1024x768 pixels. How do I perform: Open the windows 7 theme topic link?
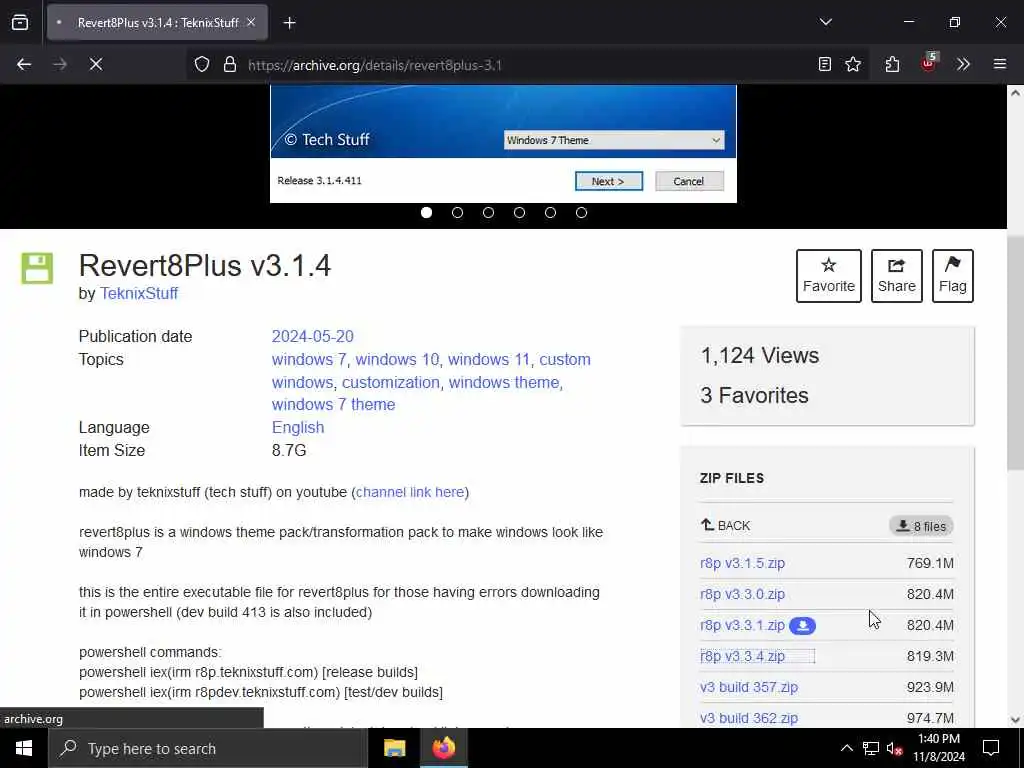(333, 404)
